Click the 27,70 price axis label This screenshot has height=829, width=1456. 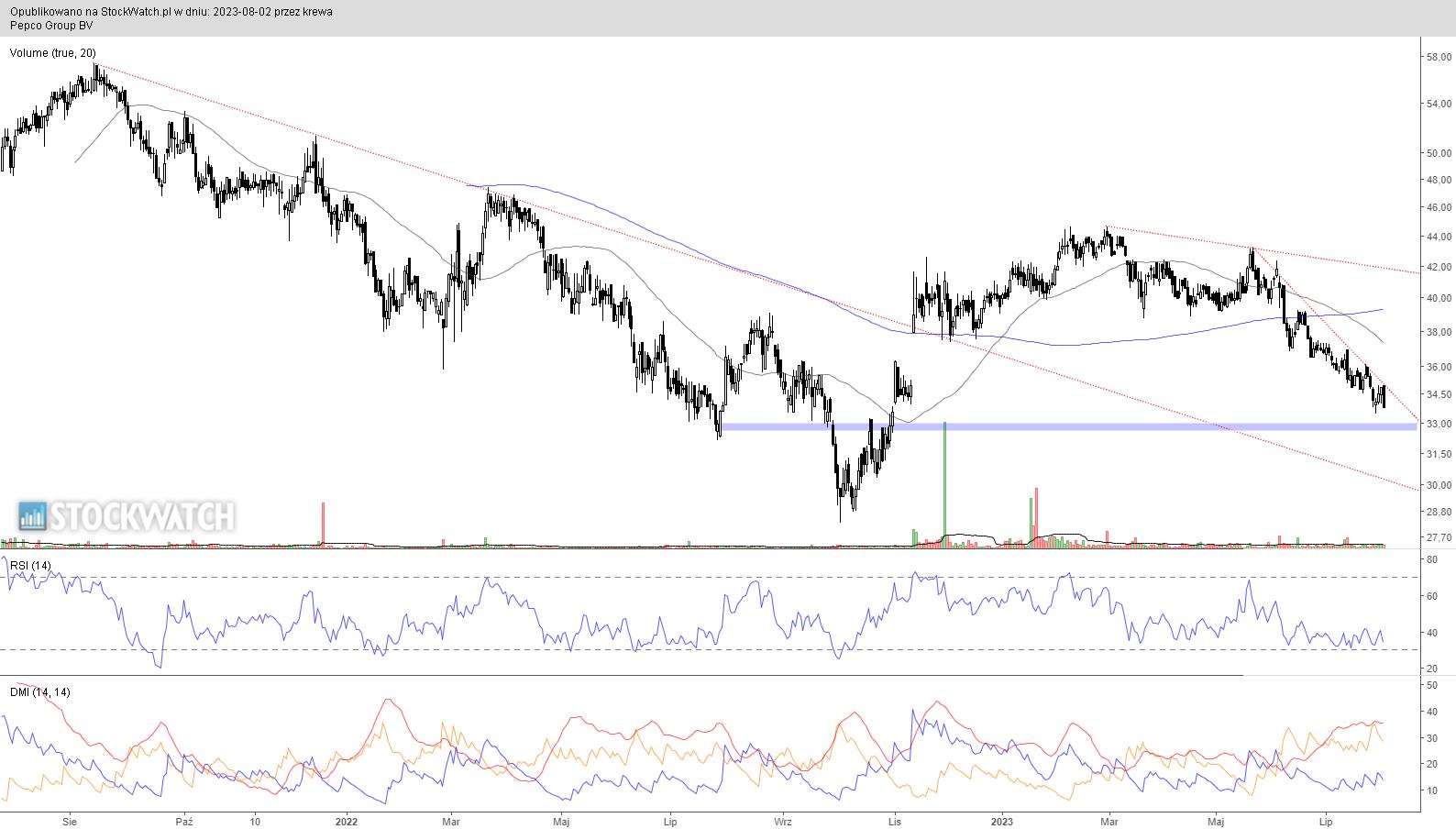(x=1439, y=537)
